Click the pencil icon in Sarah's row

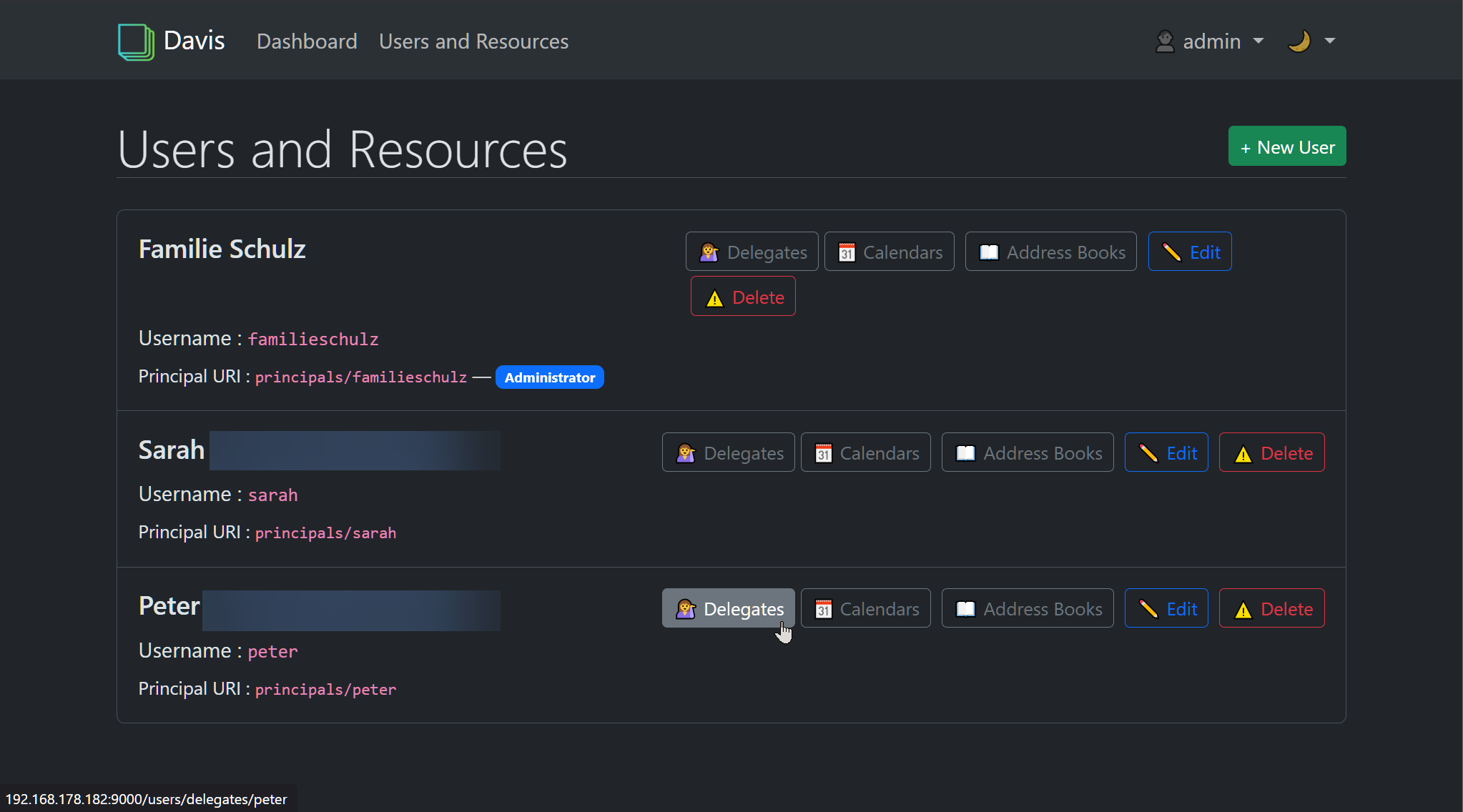point(1148,453)
